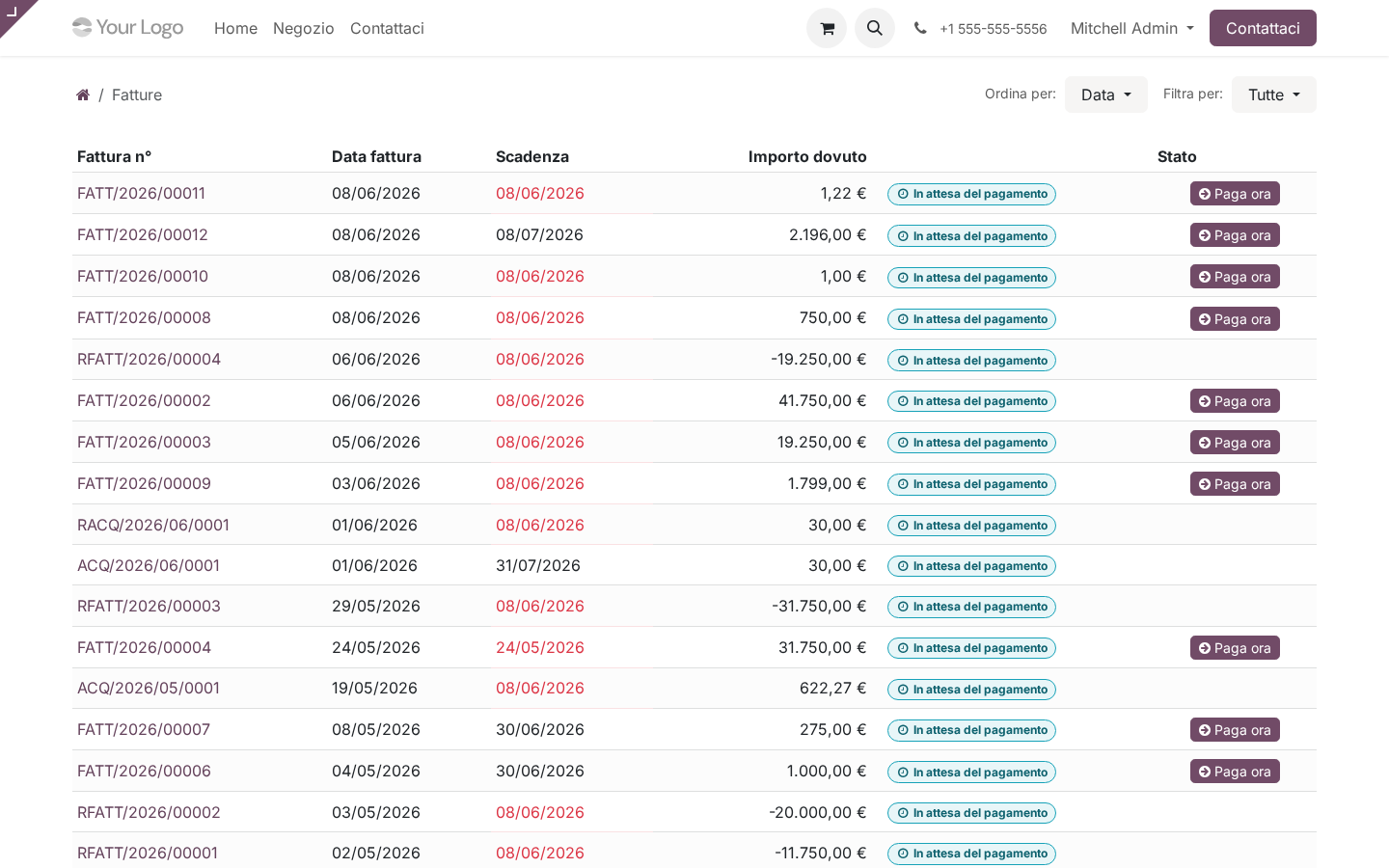
Task: Open credit note RFATT/2026/00003
Action: pos(149,606)
